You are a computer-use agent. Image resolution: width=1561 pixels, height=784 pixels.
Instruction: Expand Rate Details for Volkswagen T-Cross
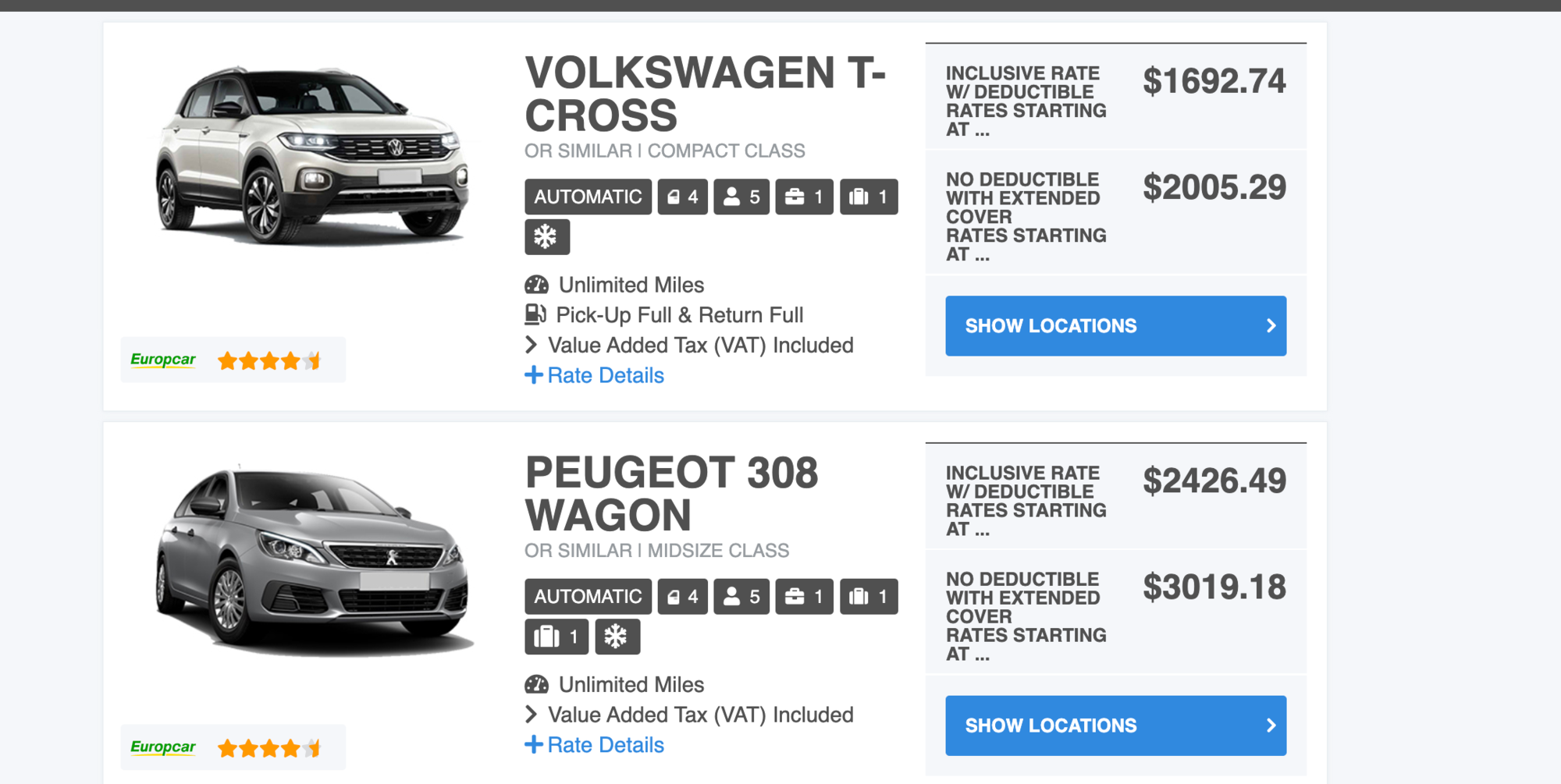pyautogui.click(x=595, y=375)
